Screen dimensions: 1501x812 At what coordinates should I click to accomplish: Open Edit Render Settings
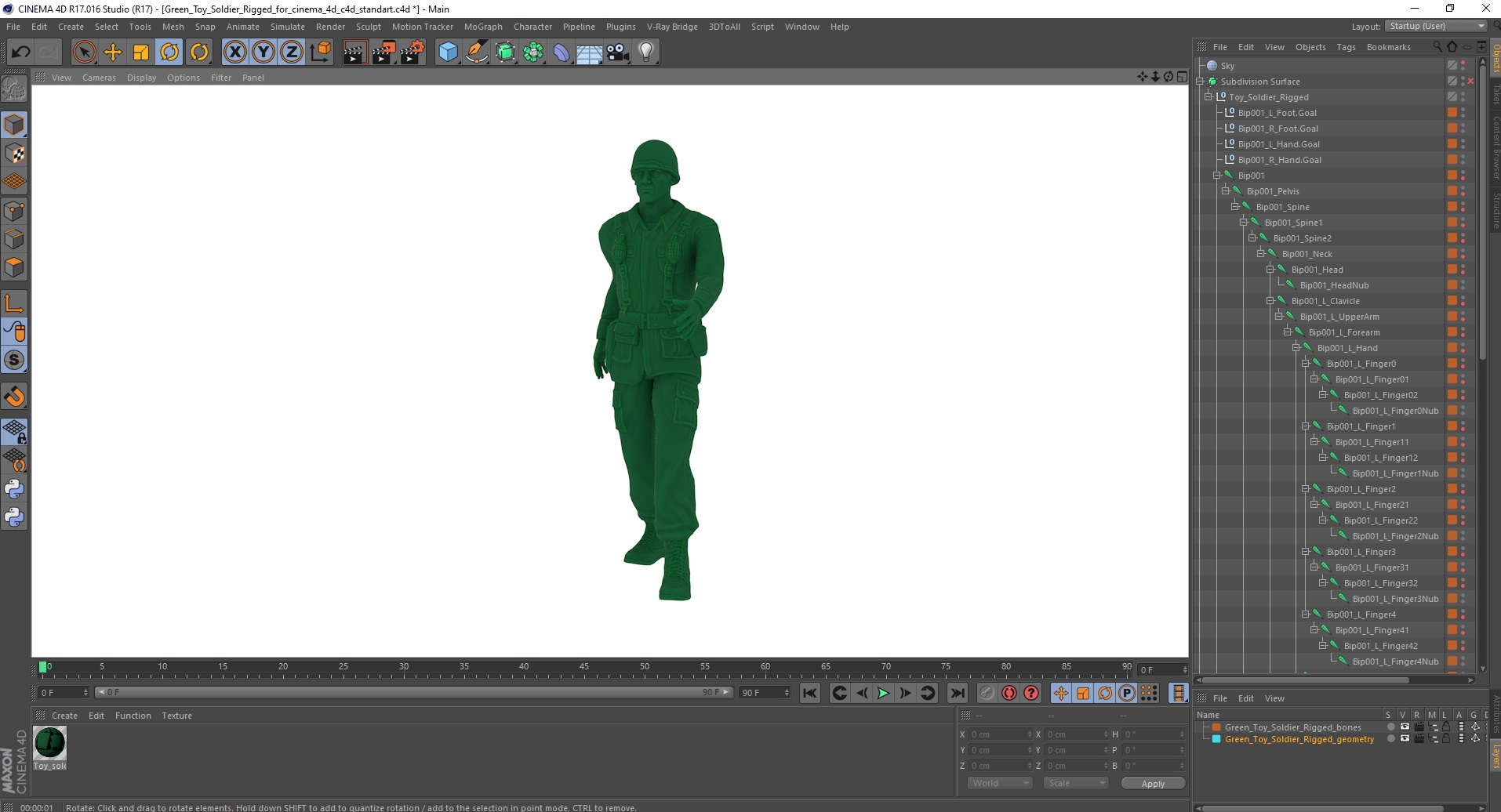(x=413, y=53)
